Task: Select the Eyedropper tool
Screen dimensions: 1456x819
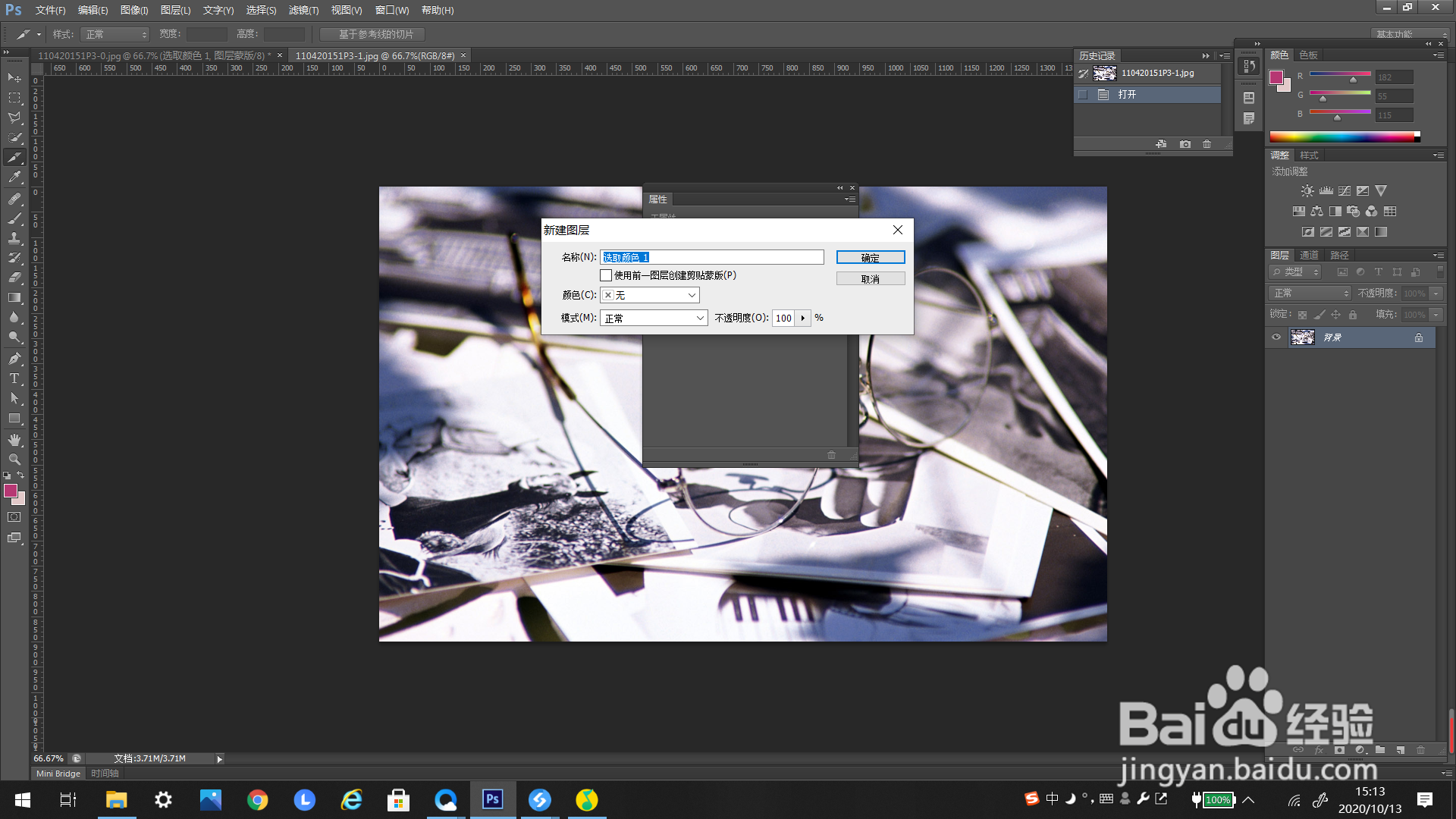Action: click(14, 177)
